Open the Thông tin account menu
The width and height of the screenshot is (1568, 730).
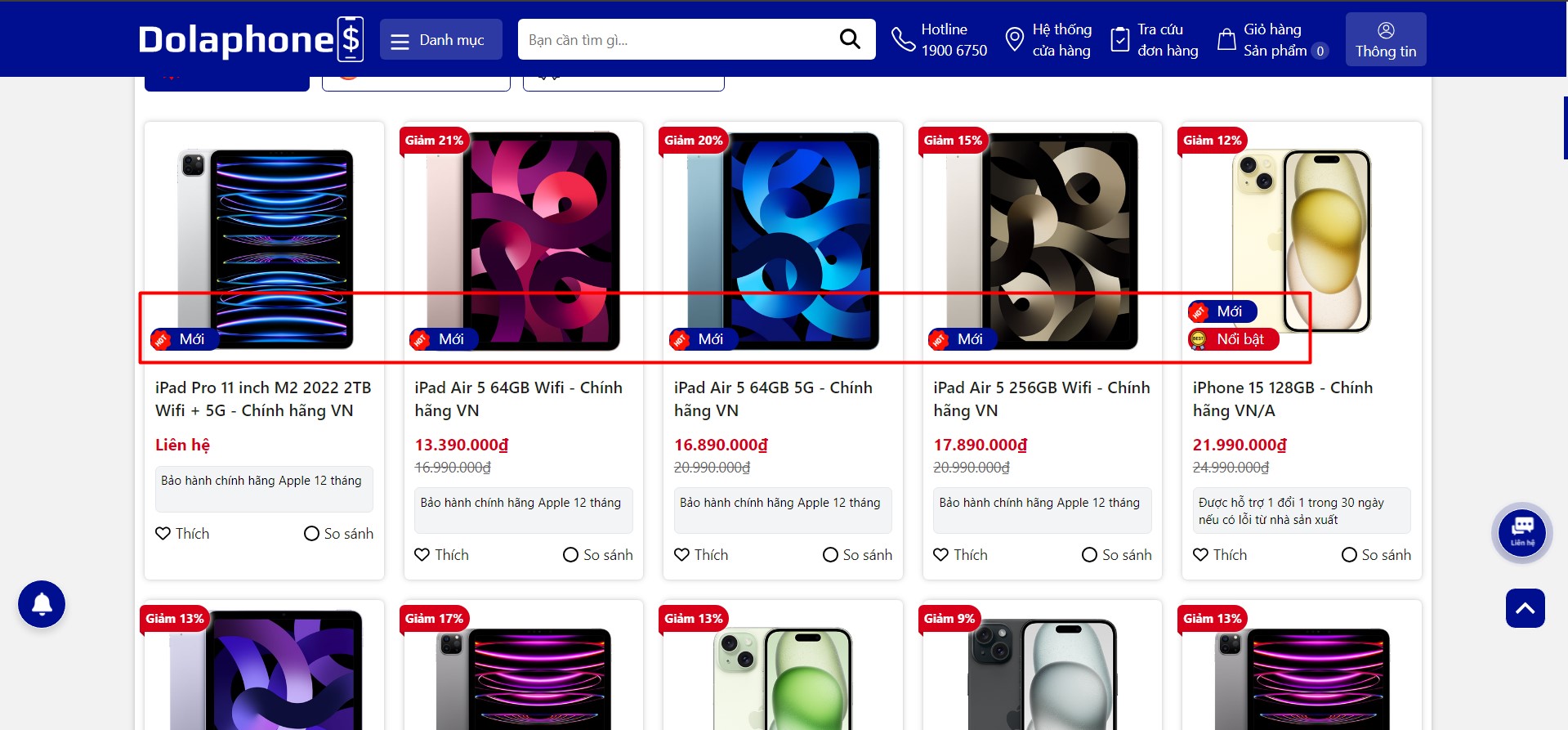(1386, 40)
